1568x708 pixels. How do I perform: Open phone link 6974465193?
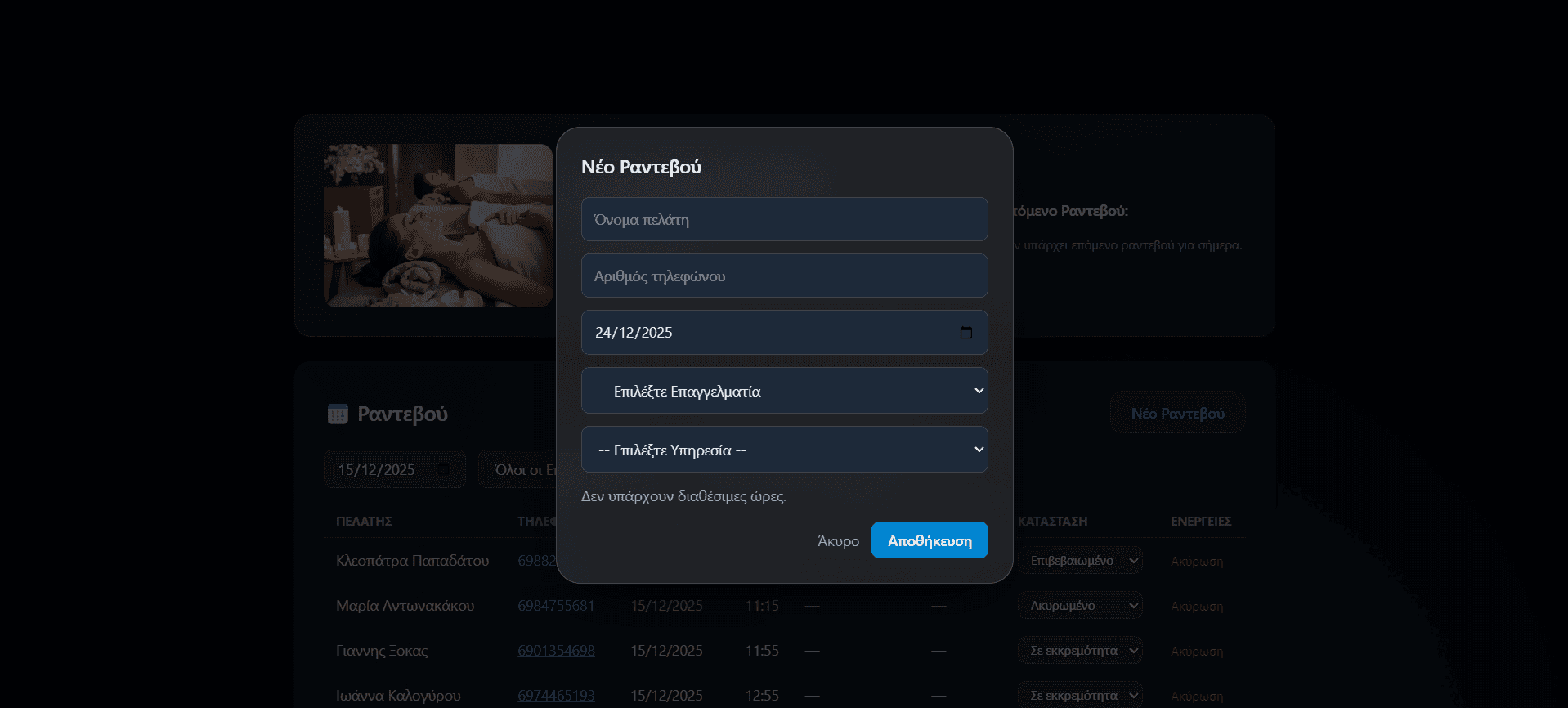[x=556, y=696]
